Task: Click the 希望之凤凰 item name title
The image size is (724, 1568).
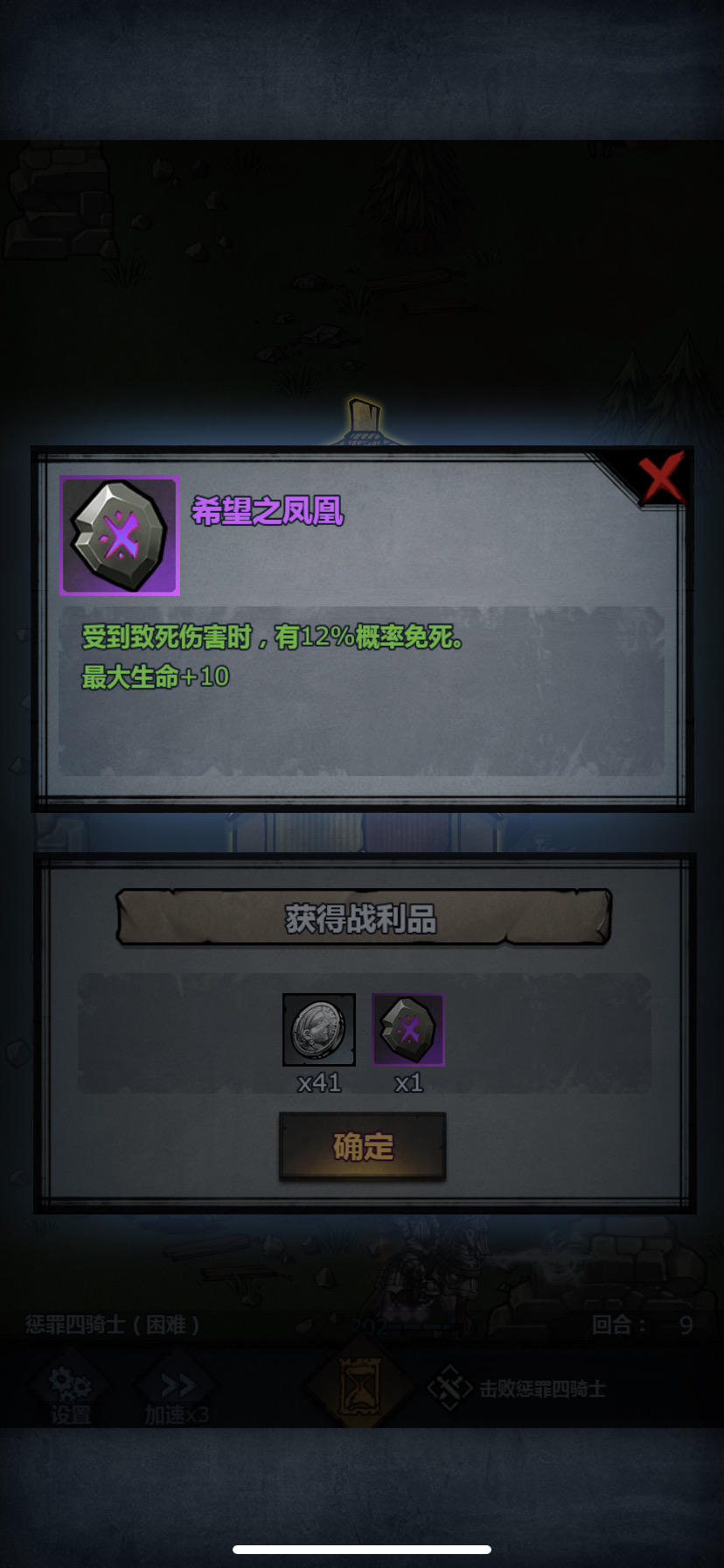Action: coord(268,511)
